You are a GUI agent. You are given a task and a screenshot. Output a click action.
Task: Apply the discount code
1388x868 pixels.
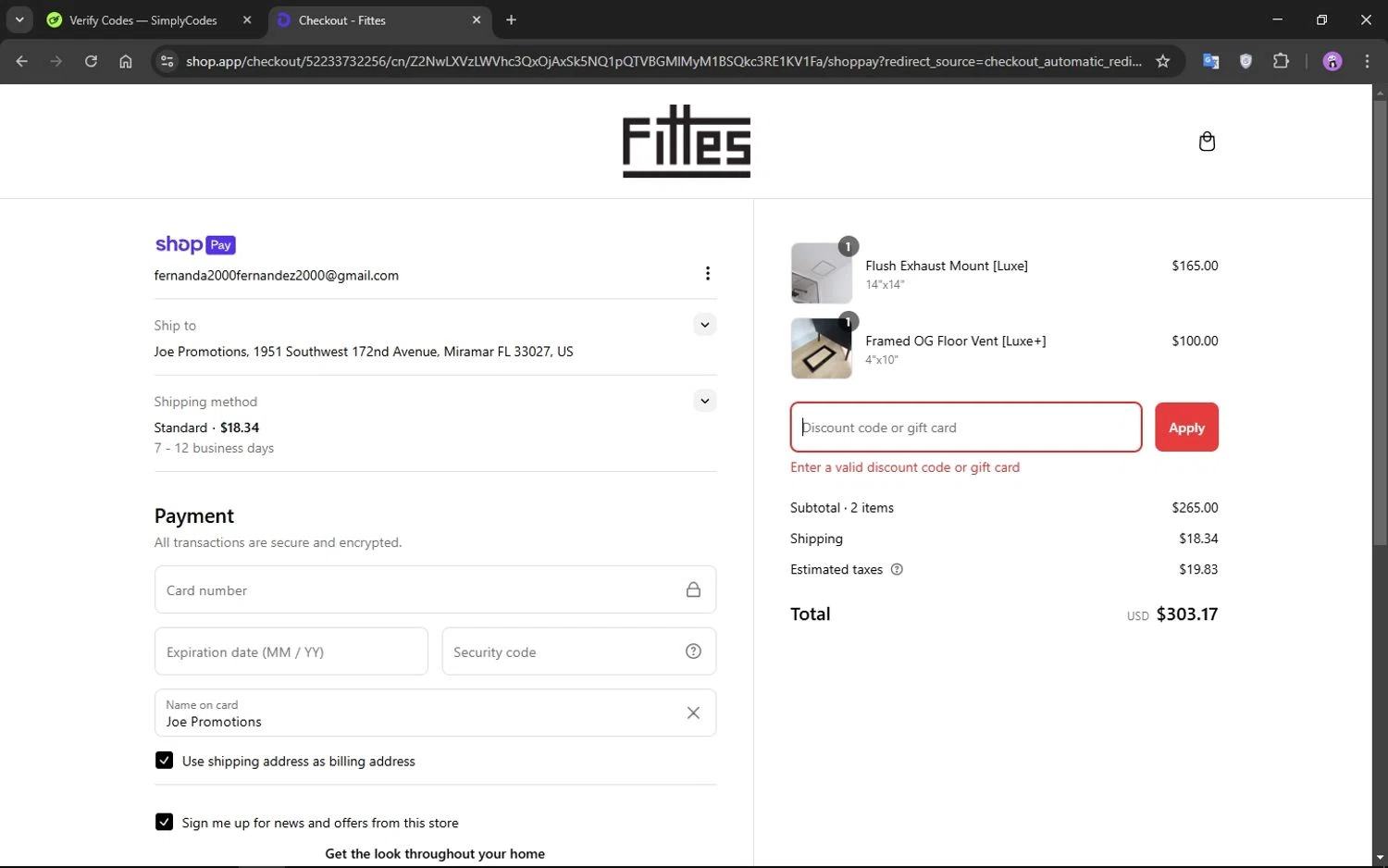click(1186, 428)
